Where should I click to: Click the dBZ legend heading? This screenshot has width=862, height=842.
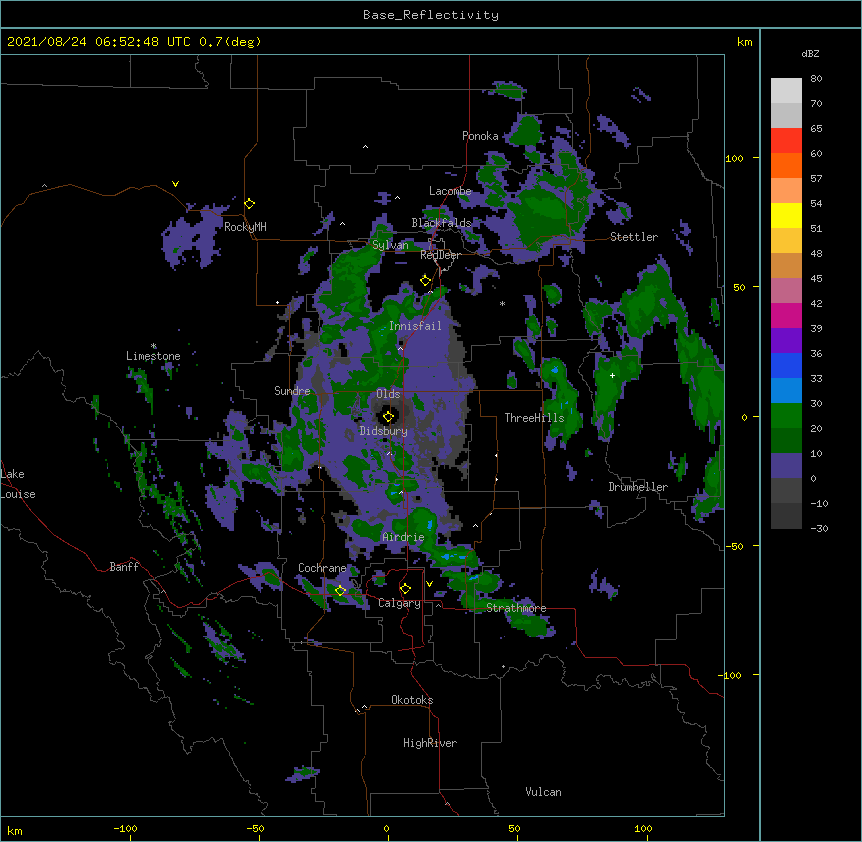coord(810,54)
